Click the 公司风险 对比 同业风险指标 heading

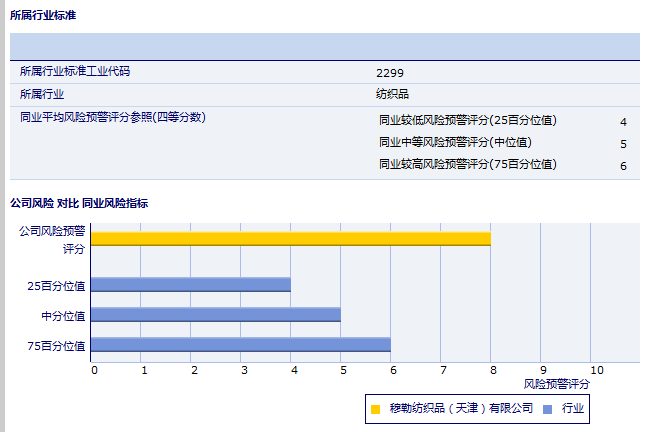coord(79,203)
